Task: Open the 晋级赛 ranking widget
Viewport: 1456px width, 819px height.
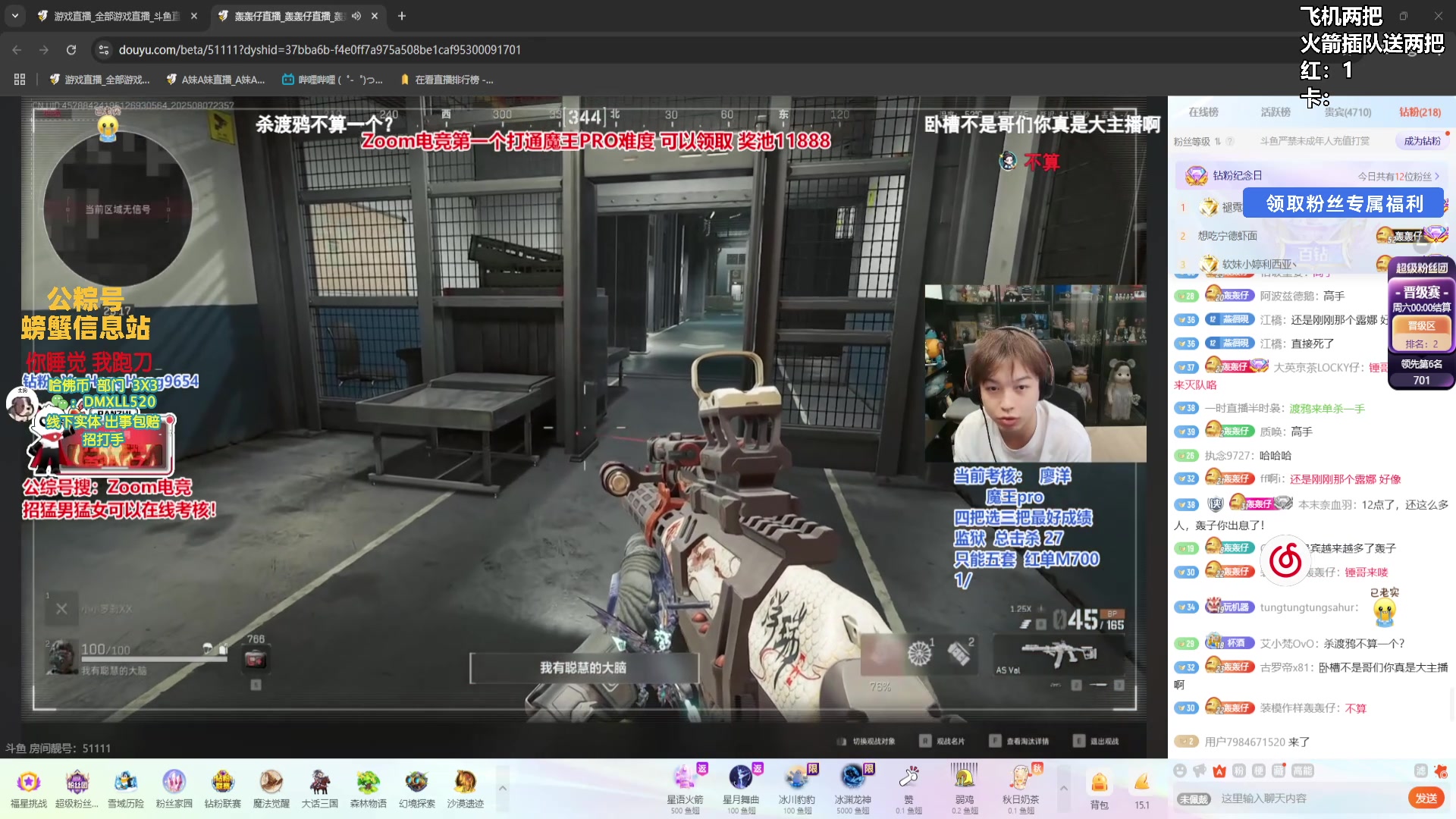Action: tap(1421, 316)
